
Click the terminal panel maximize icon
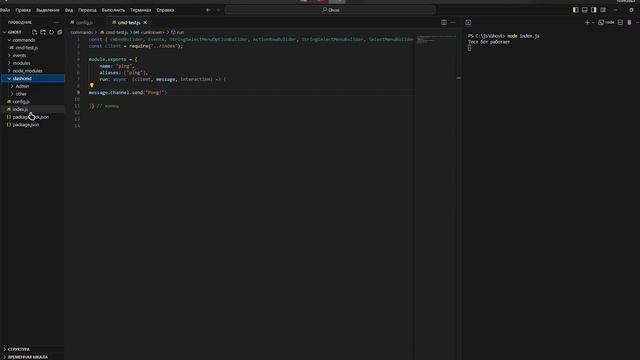pos(468,22)
